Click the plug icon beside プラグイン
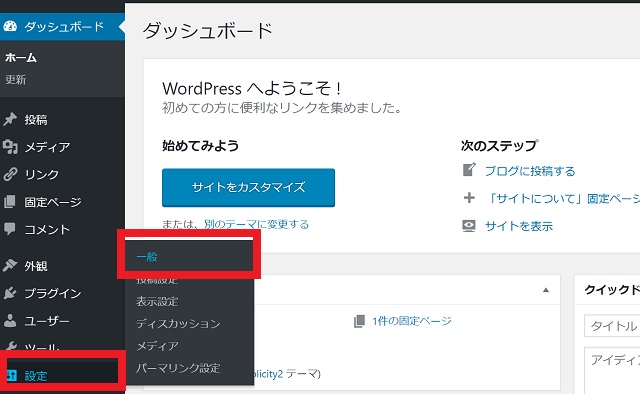640x394 pixels. coord(10,293)
